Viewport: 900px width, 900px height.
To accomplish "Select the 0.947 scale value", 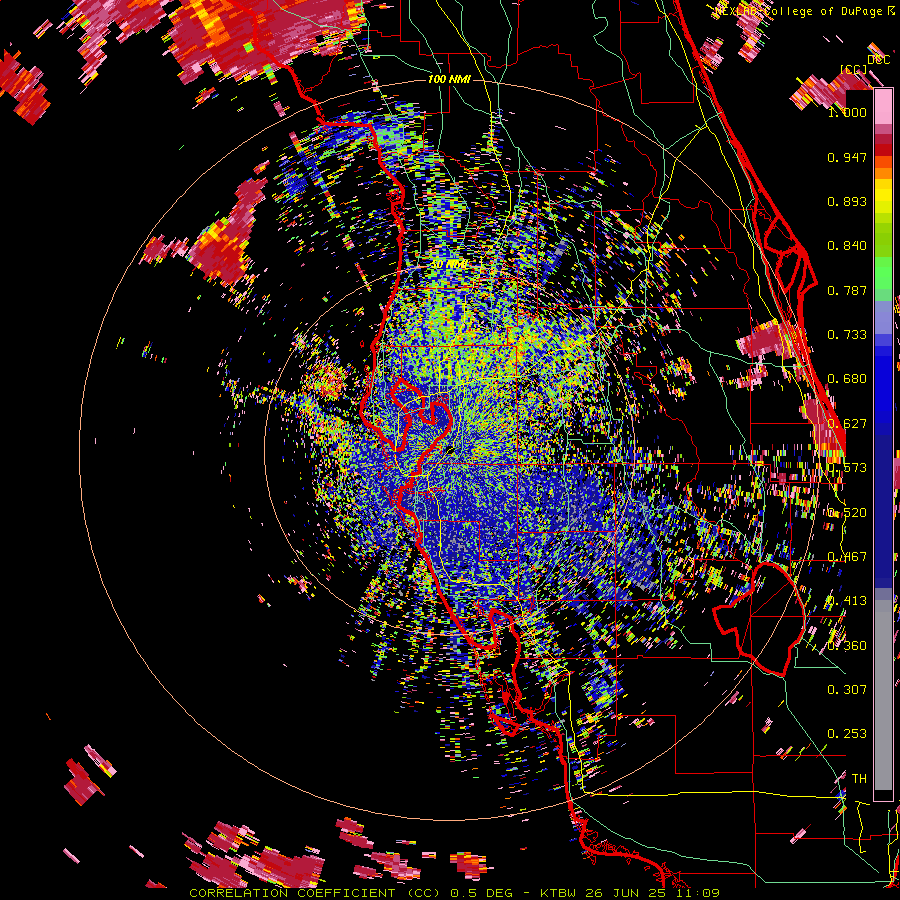I will coord(847,157).
